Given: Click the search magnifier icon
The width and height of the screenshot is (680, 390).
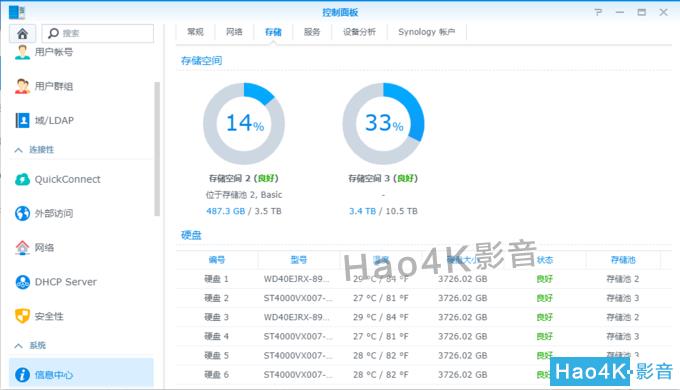Looking at the screenshot, I should point(53,33).
